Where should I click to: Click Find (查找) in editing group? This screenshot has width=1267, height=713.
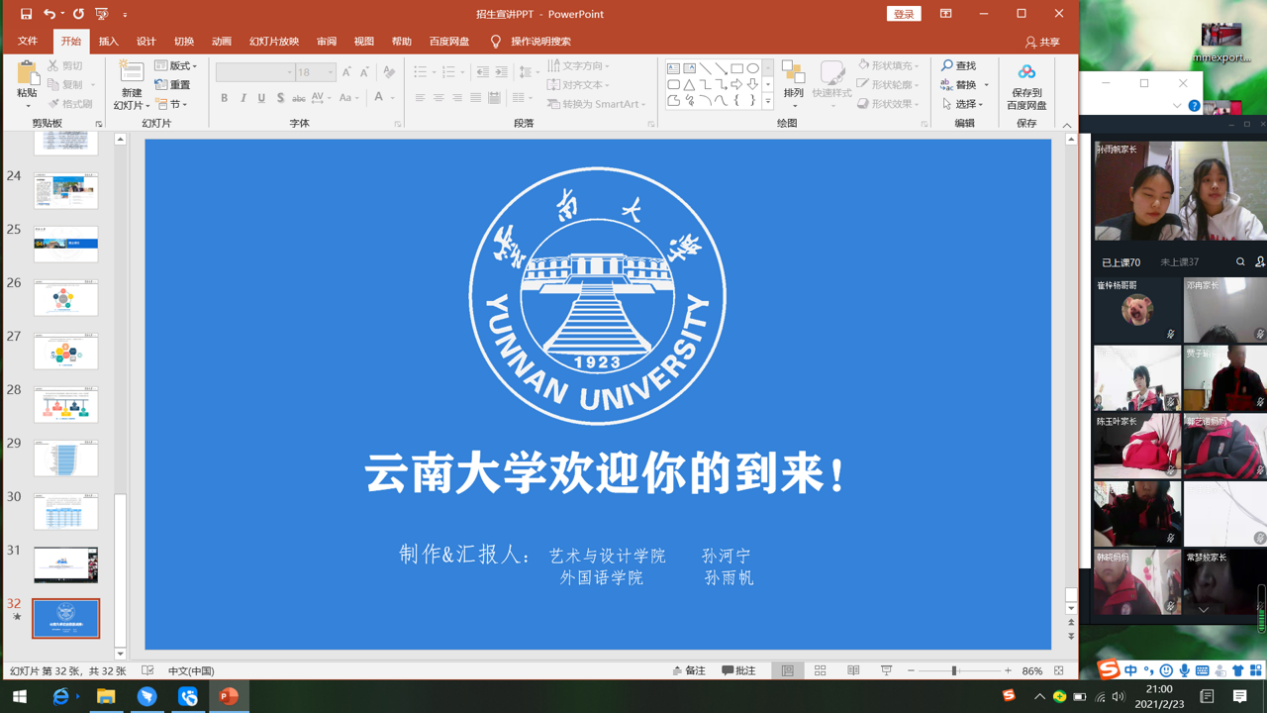[x=959, y=66]
